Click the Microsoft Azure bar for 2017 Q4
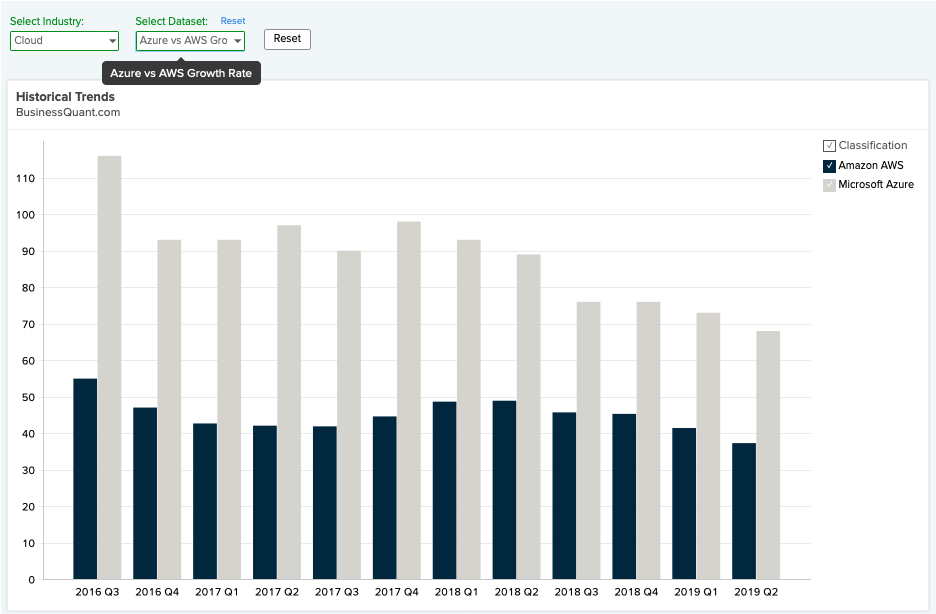Image resolution: width=936 pixels, height=614 pixels. (x=409, y=400)
